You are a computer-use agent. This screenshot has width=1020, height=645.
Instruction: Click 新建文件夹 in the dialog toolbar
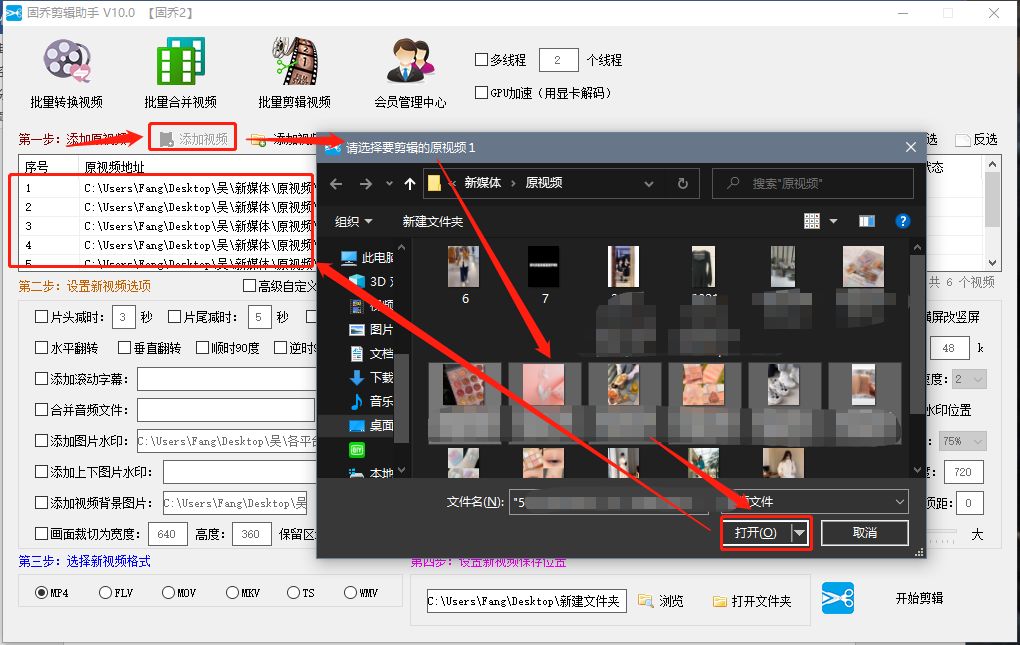[433, 222]
